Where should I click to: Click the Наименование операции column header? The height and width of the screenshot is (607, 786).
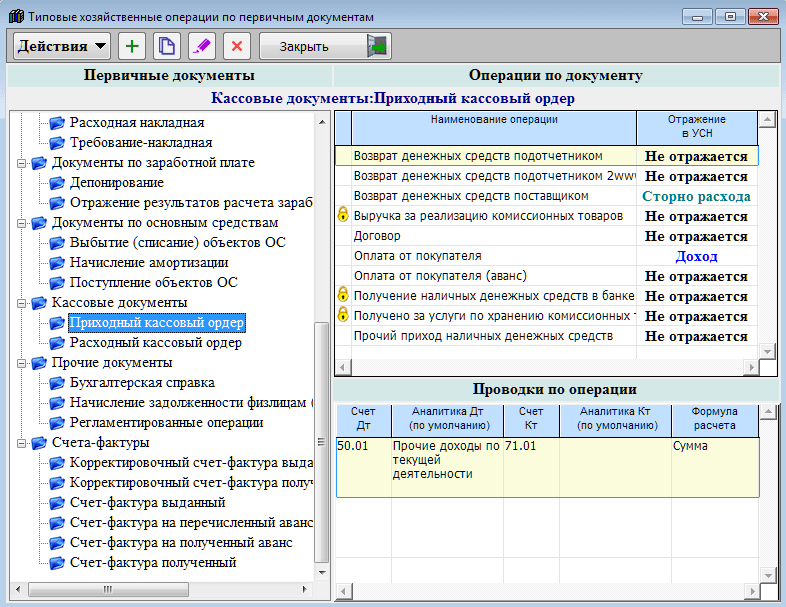coord(494,128)
